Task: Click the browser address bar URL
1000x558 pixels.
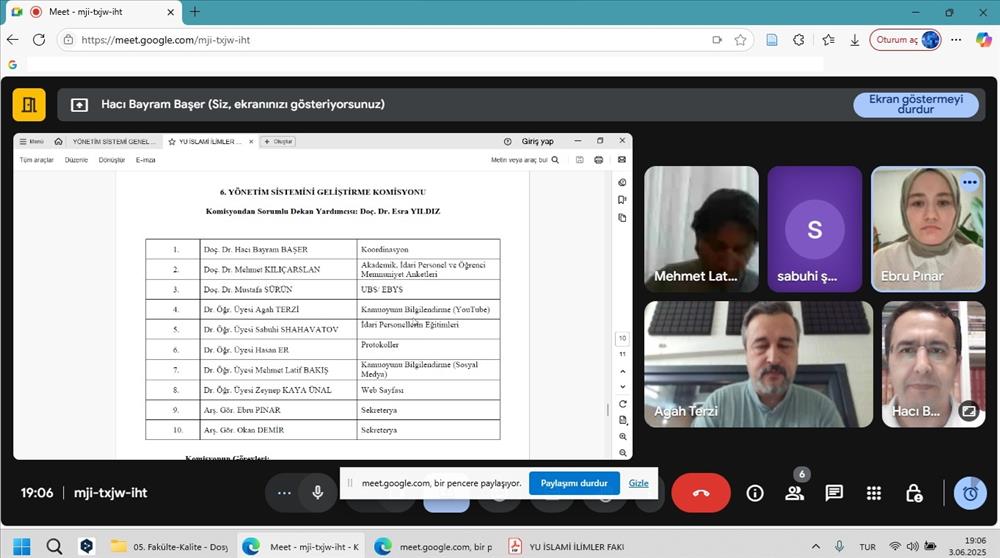Action: pos(166,40)
